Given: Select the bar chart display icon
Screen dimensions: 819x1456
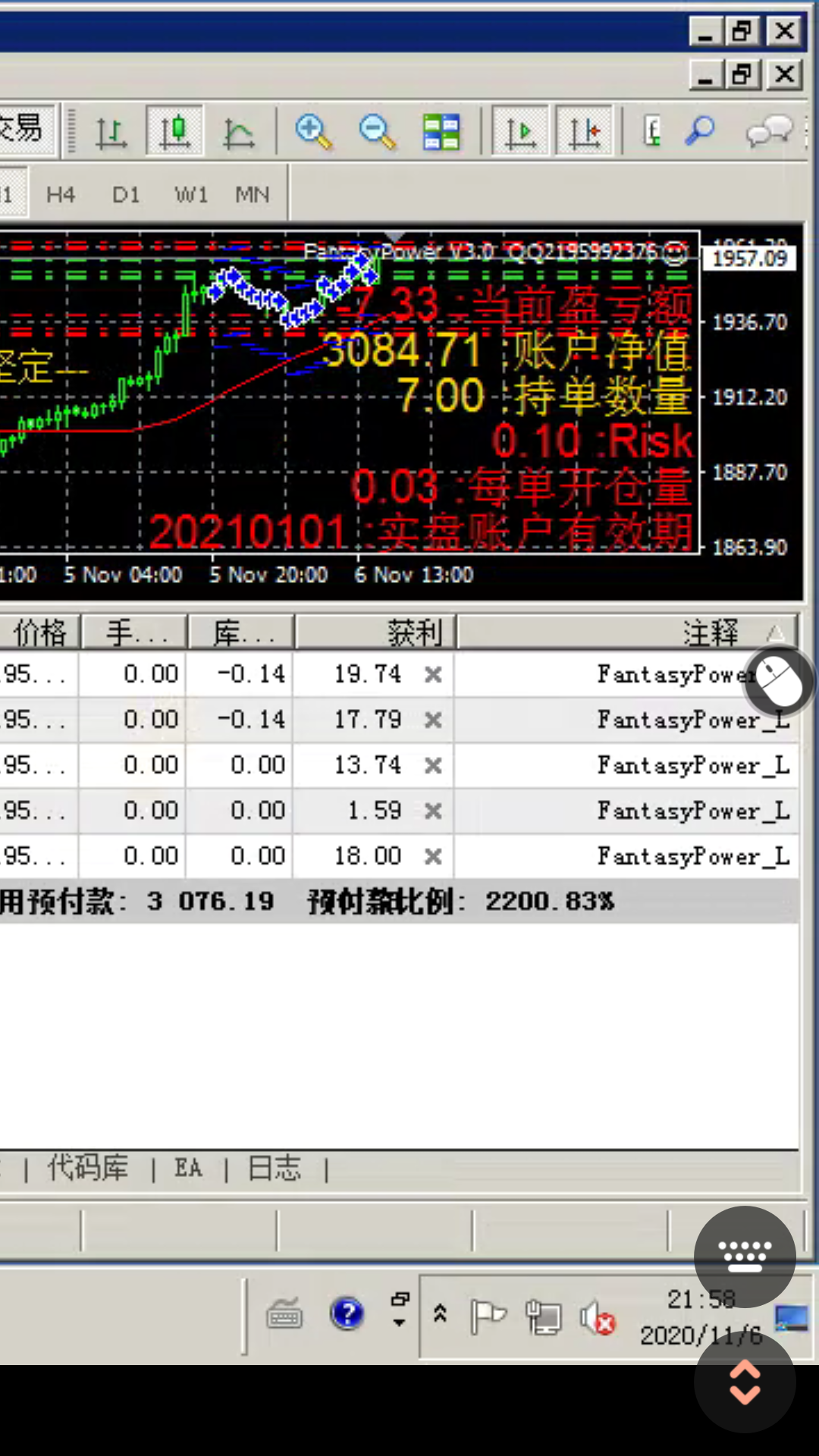Looking at the screenshot, I should [x=111, y=132].
